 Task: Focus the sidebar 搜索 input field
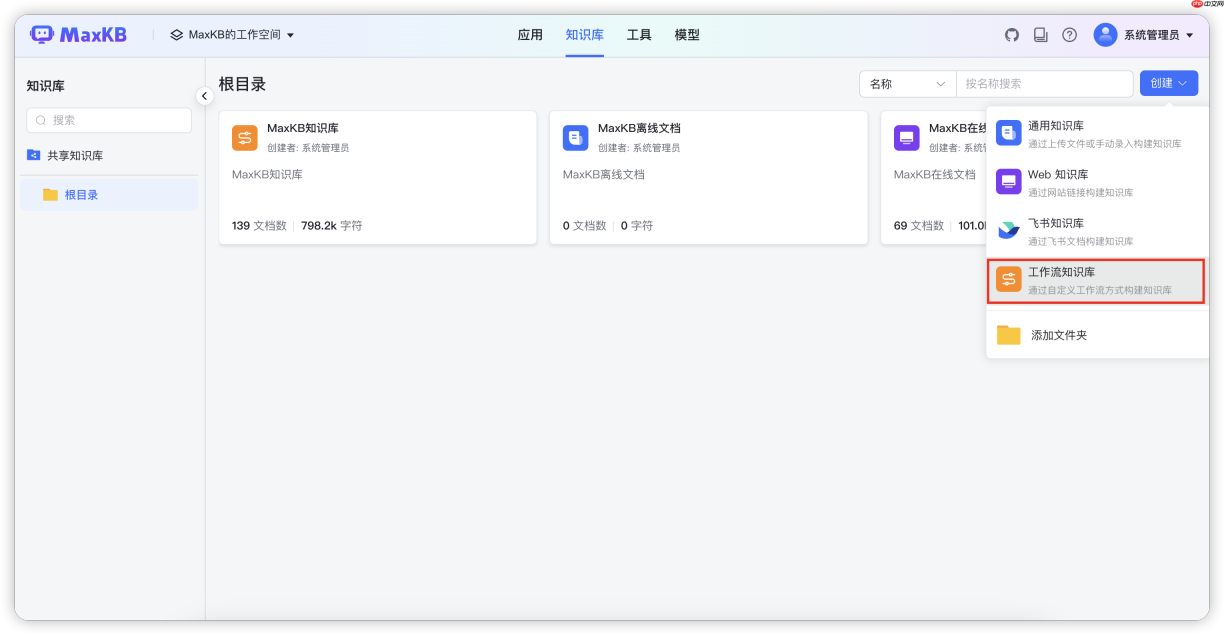click(x=109, y=120)
